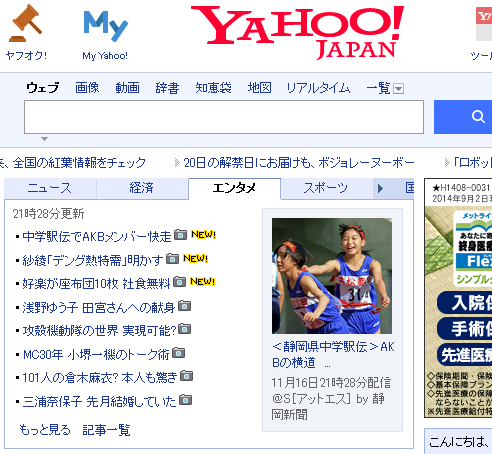
Task: Select the 知恵袋 search category
Action: click(x=213, y=88)
